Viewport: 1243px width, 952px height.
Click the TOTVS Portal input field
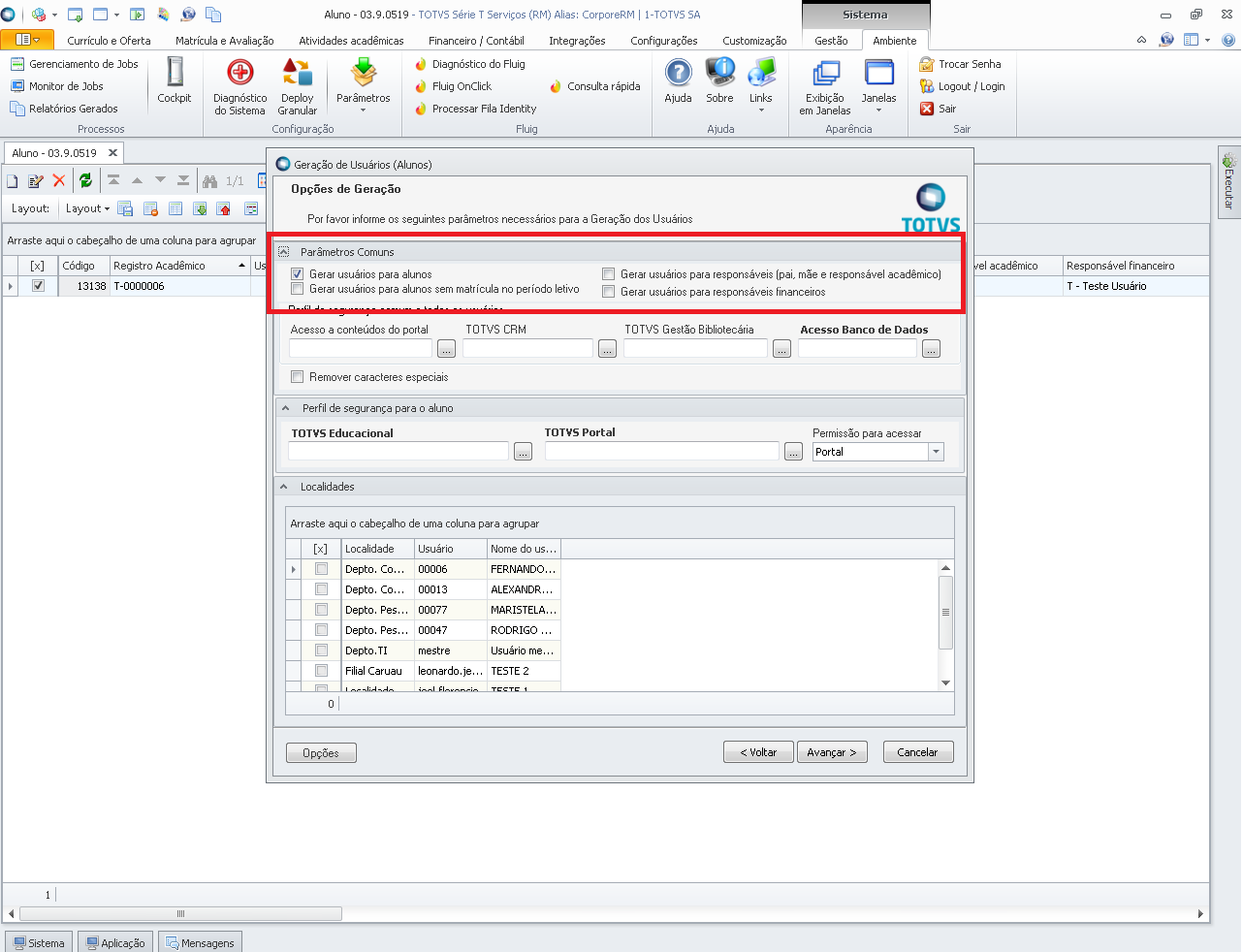click(x=662, y=451)
